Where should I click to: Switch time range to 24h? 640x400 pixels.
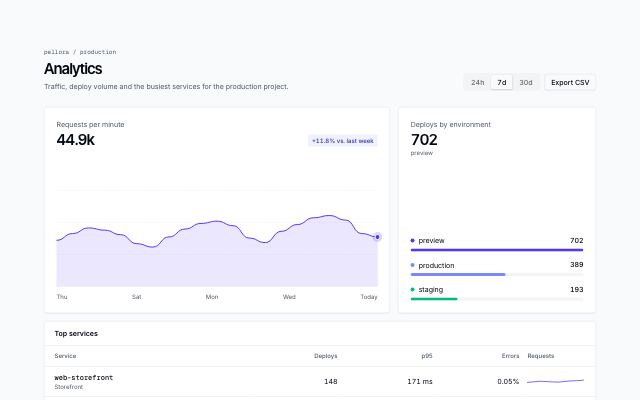pos(478,82)
